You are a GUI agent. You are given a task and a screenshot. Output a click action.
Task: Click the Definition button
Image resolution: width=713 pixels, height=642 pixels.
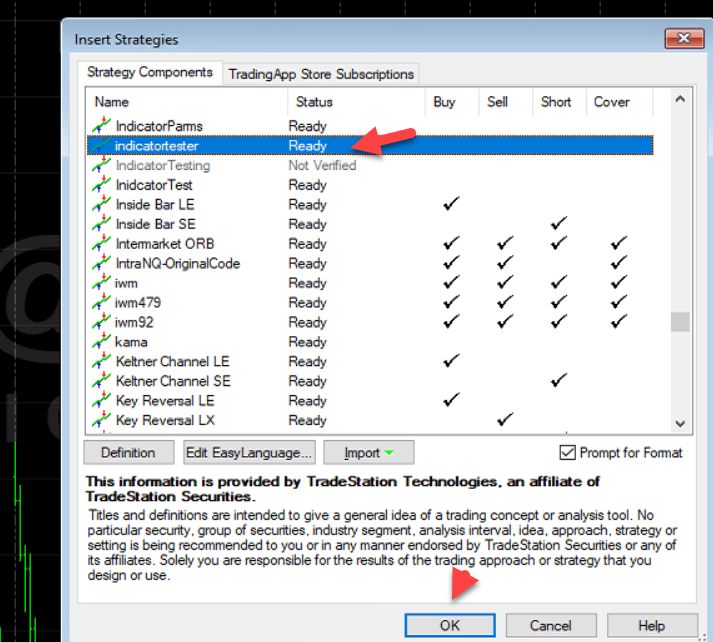pyautogui.click(x=128, y=453)
